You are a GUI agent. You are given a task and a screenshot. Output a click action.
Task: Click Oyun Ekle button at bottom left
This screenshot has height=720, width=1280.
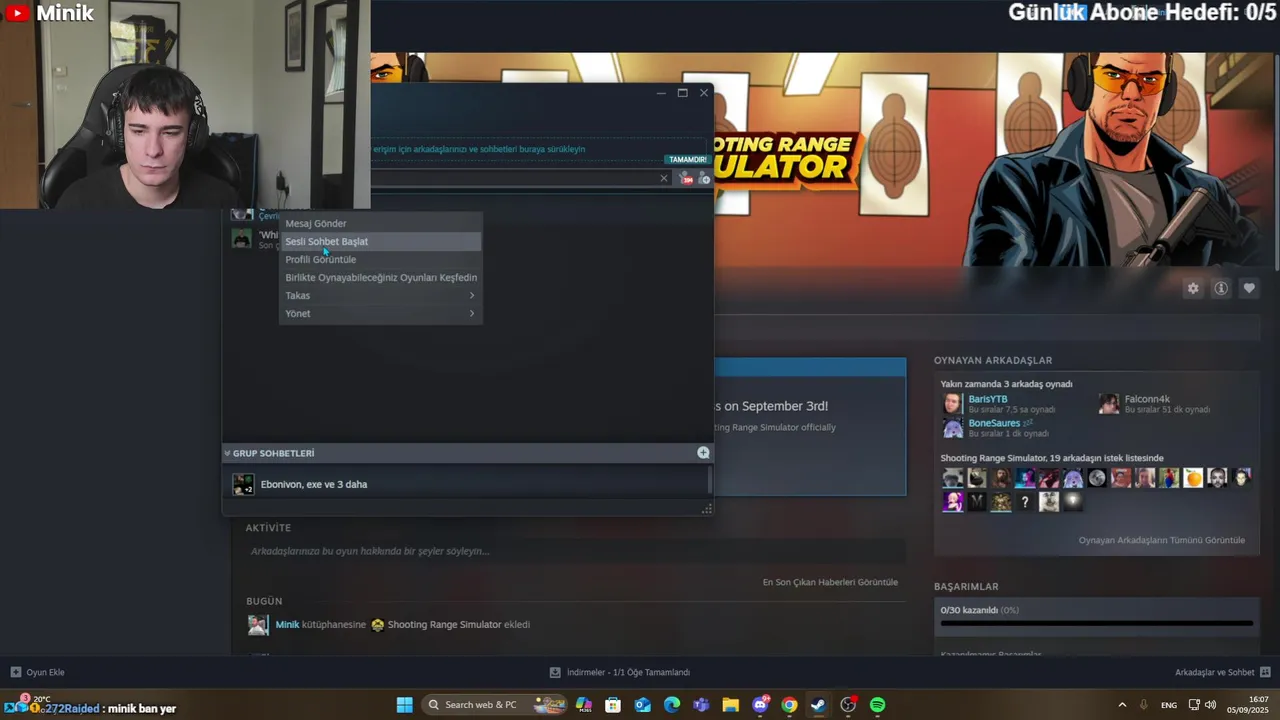point(38,672)
